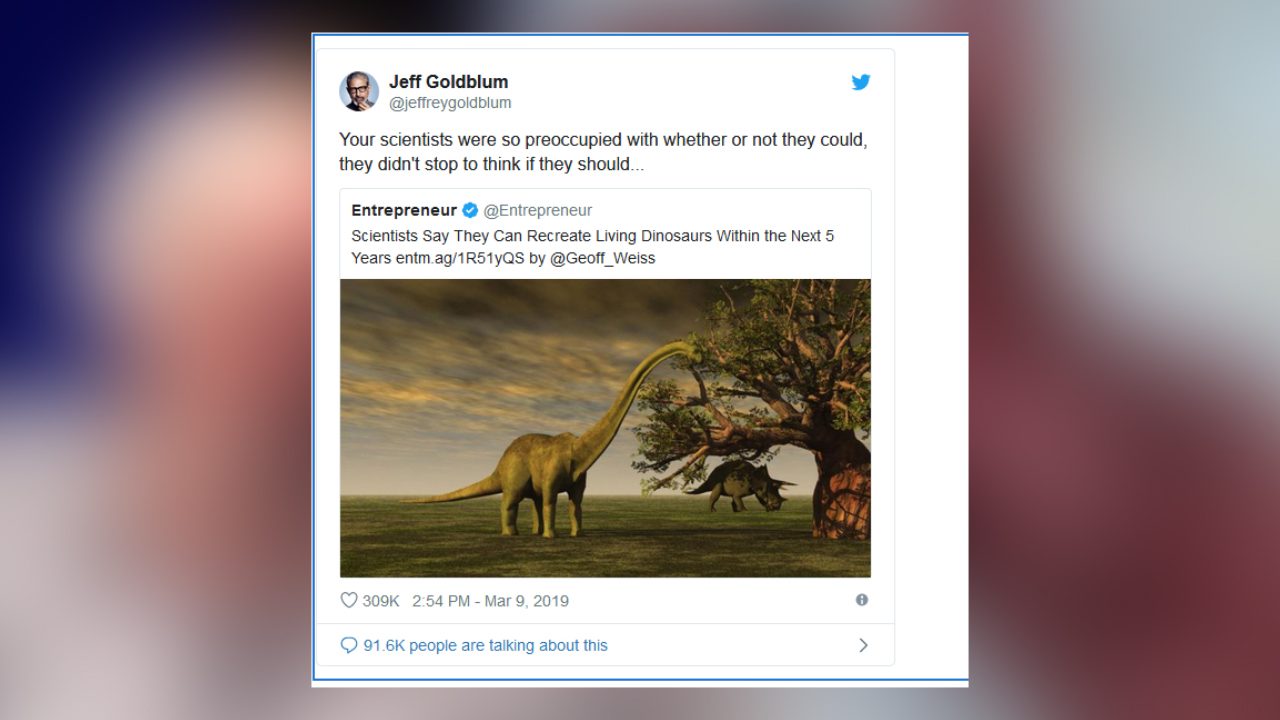1280x720 pixels.
Task: Click Entrepreneur's verified badge icon
Action: (470, 210)
